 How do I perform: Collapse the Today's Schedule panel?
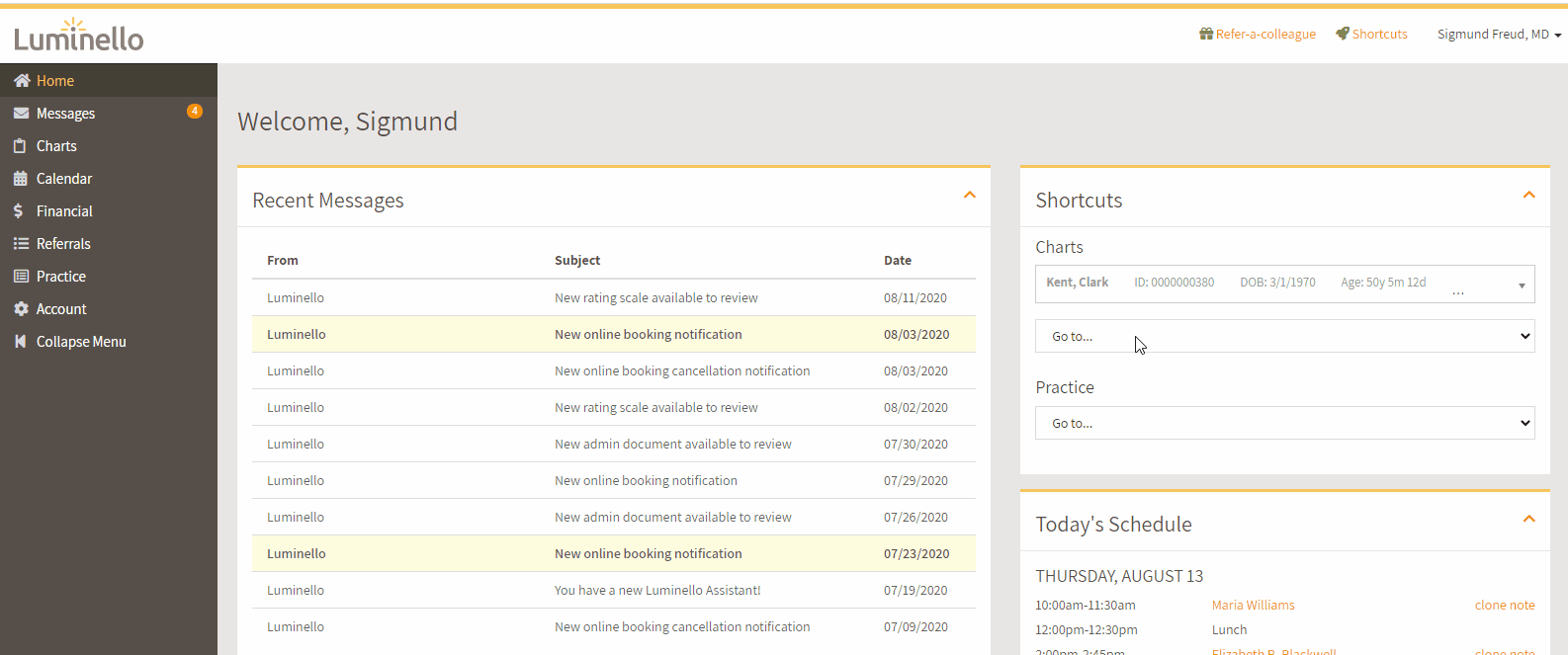1529,519
